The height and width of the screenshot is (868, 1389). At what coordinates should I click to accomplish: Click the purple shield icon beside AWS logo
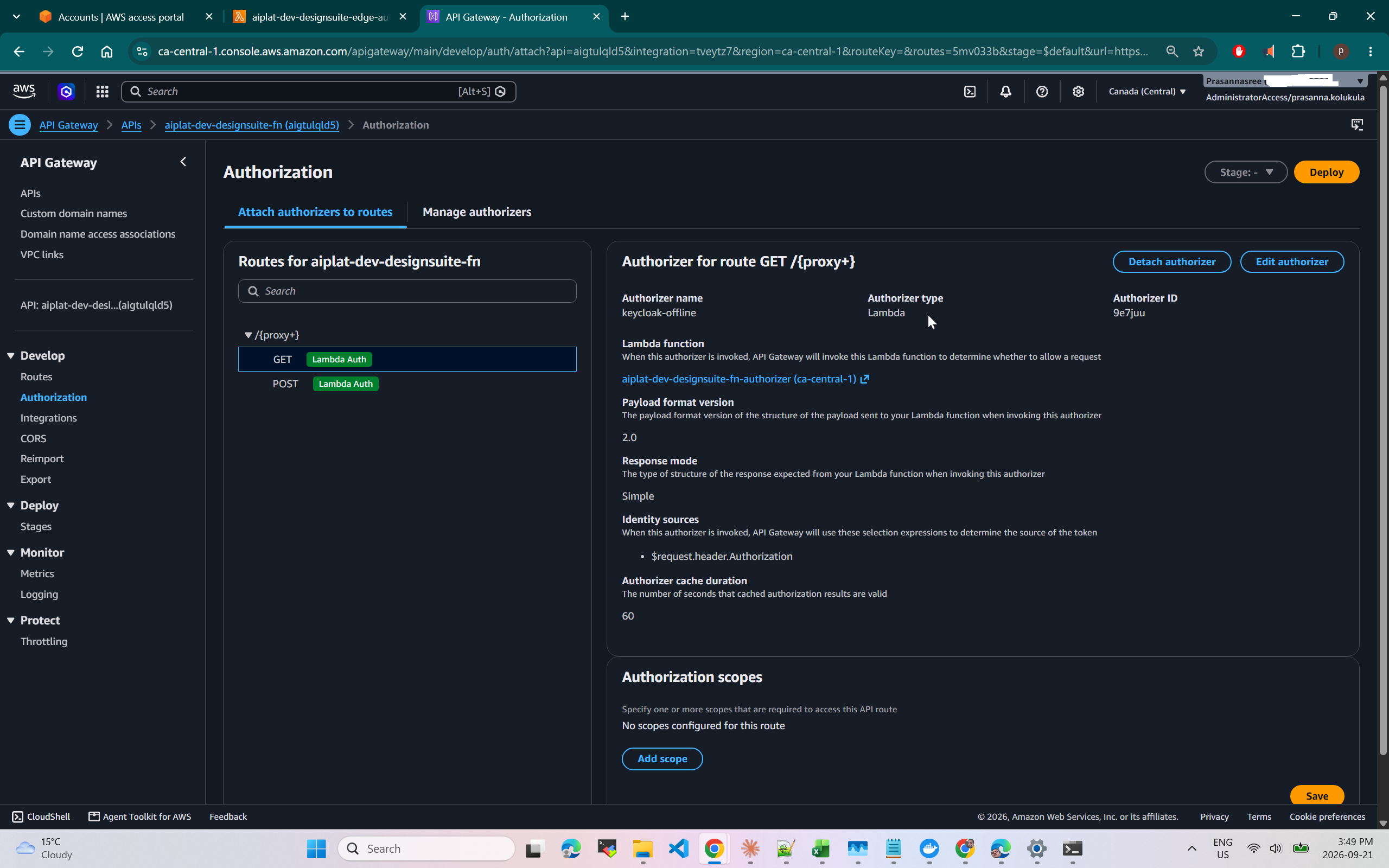[66, 91]
